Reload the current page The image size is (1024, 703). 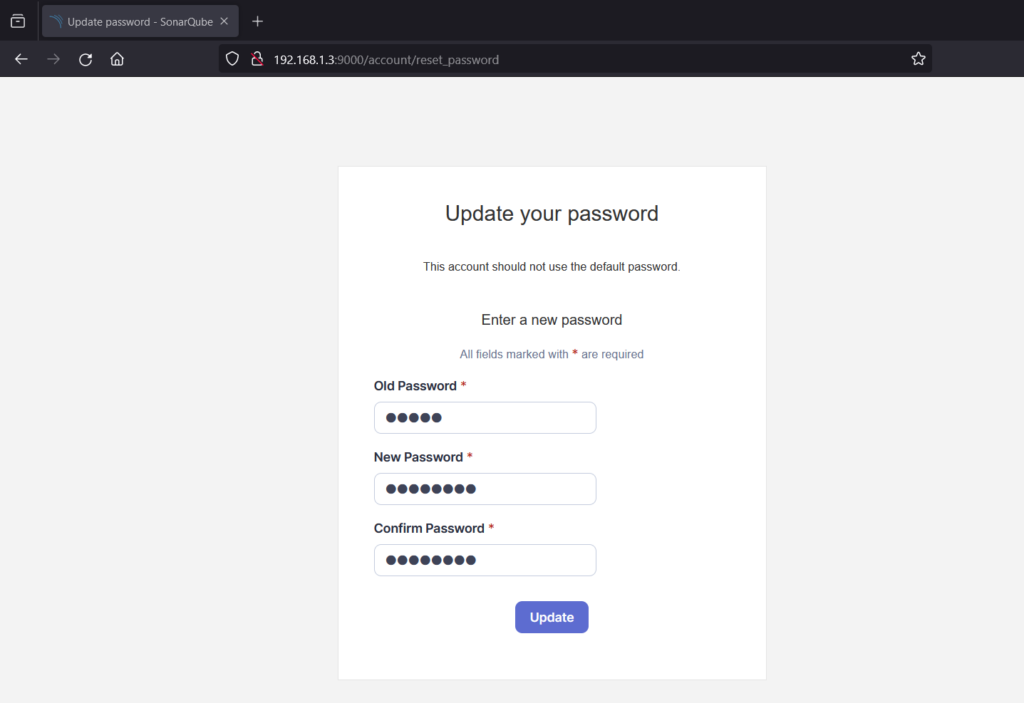click(86, 59)
